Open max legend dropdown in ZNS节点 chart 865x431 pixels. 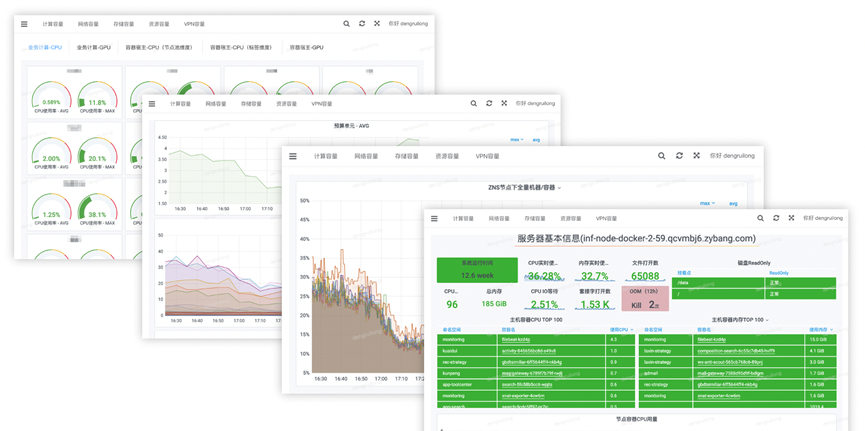pos(708,203)
